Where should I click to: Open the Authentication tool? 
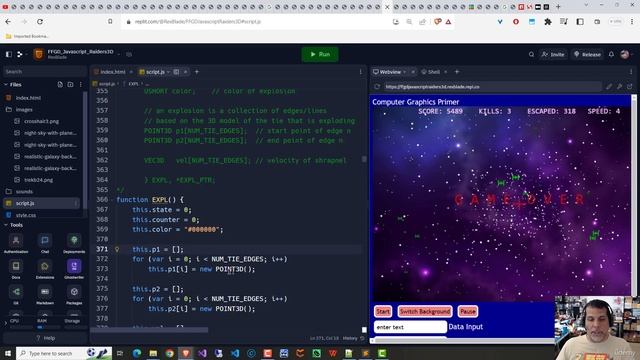click(16, 244)
